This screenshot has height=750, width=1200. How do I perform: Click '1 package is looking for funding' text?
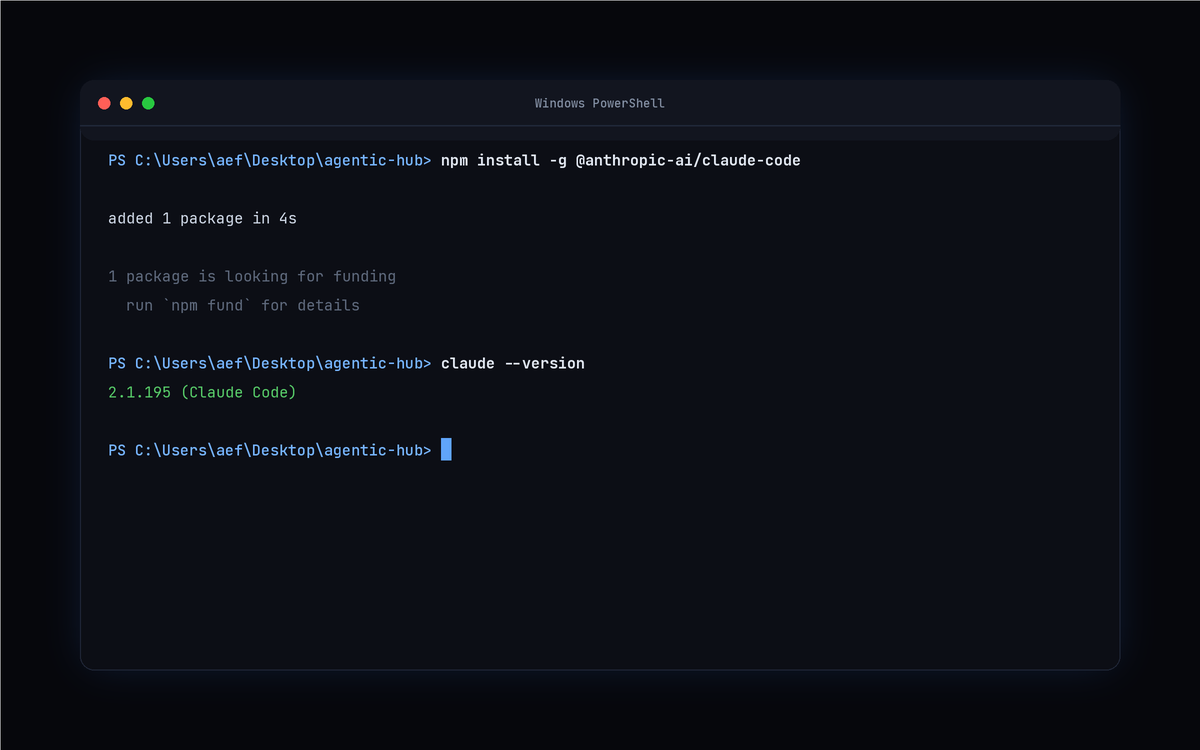click(x=252, y=276)
